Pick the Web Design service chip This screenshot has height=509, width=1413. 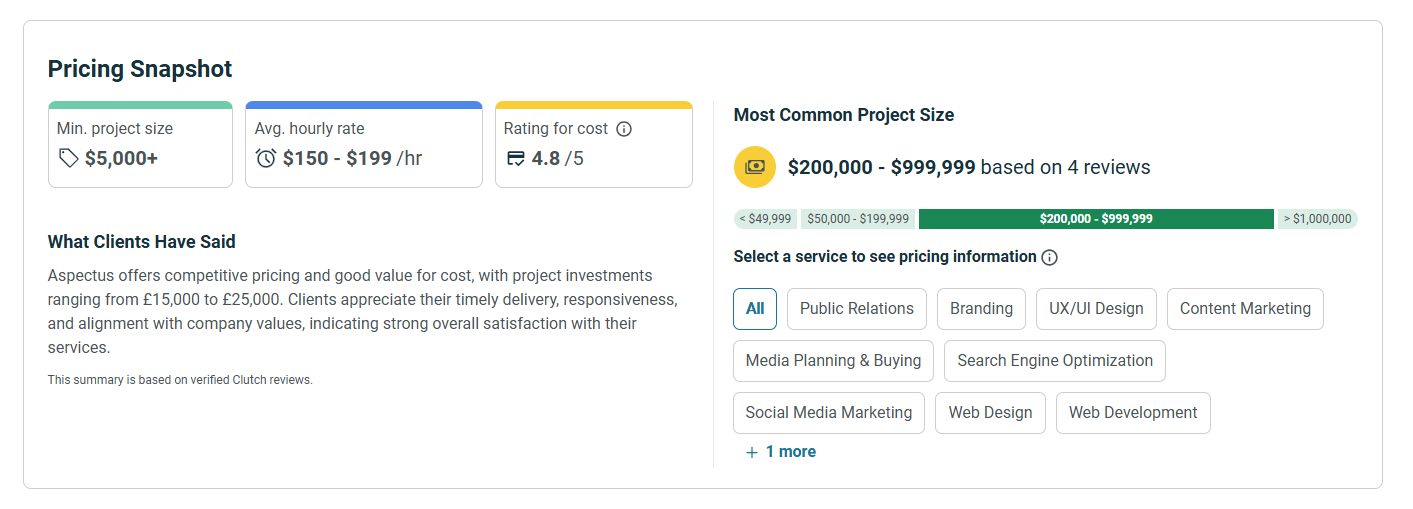pos(990,413)
